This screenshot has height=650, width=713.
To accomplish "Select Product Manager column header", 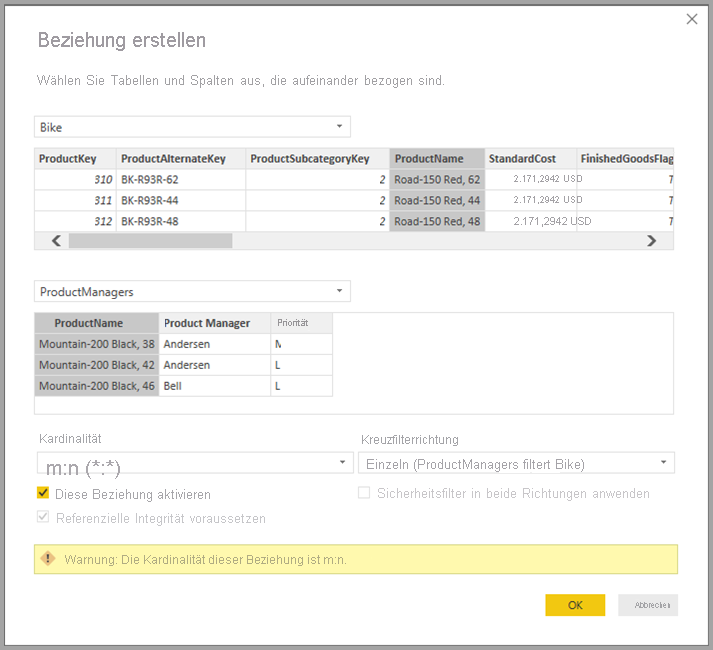I will pyautogui.click(x=215, y=323).
